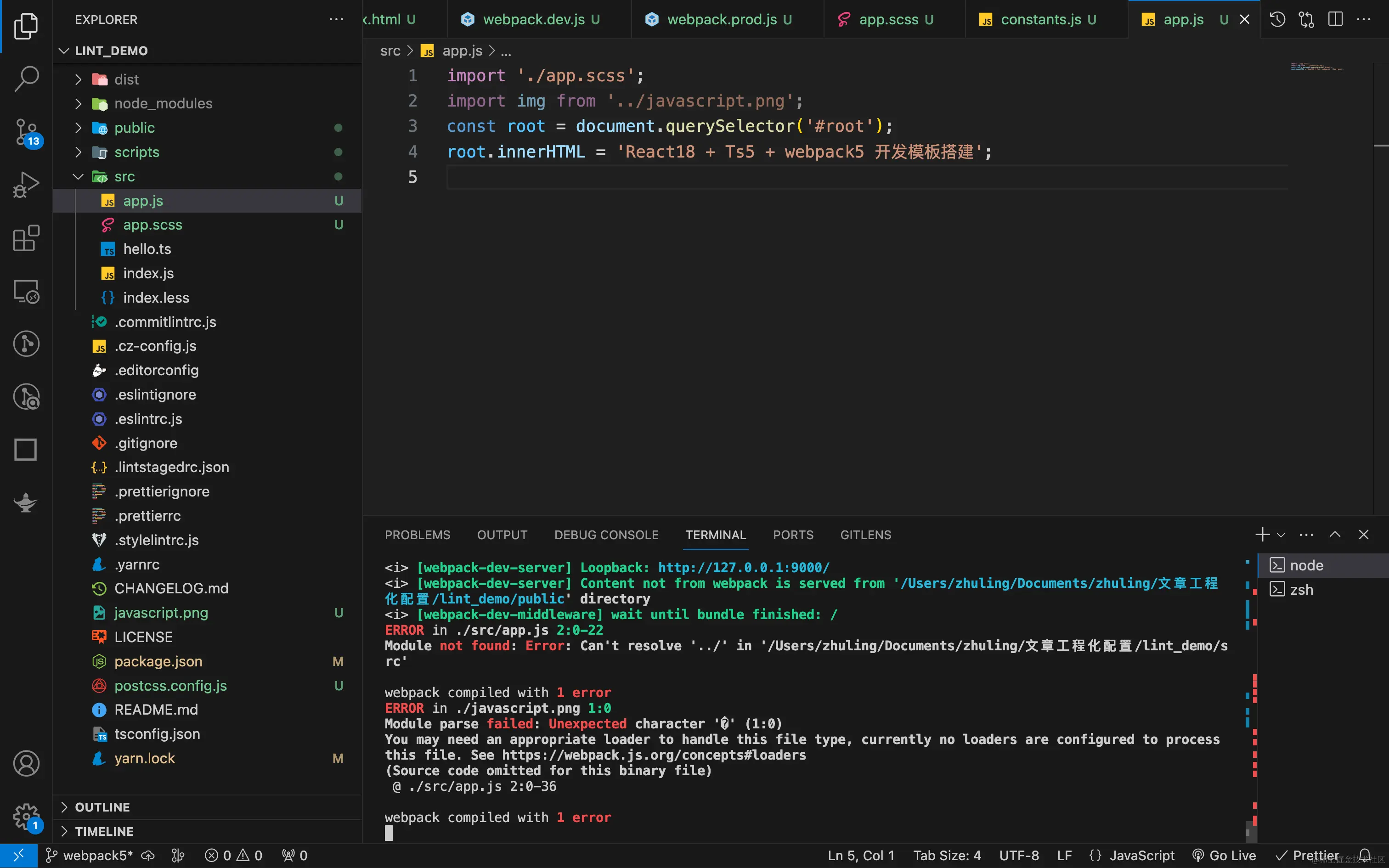Open editor More Actions ellipsis

(x=1364, y=19)
